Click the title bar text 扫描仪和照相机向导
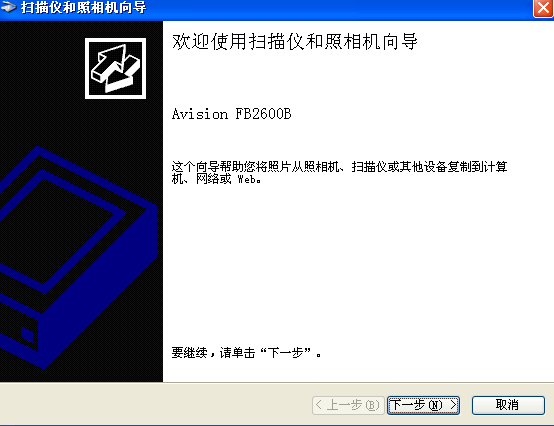This screenshot has height=426, width=554. [83, 7]
